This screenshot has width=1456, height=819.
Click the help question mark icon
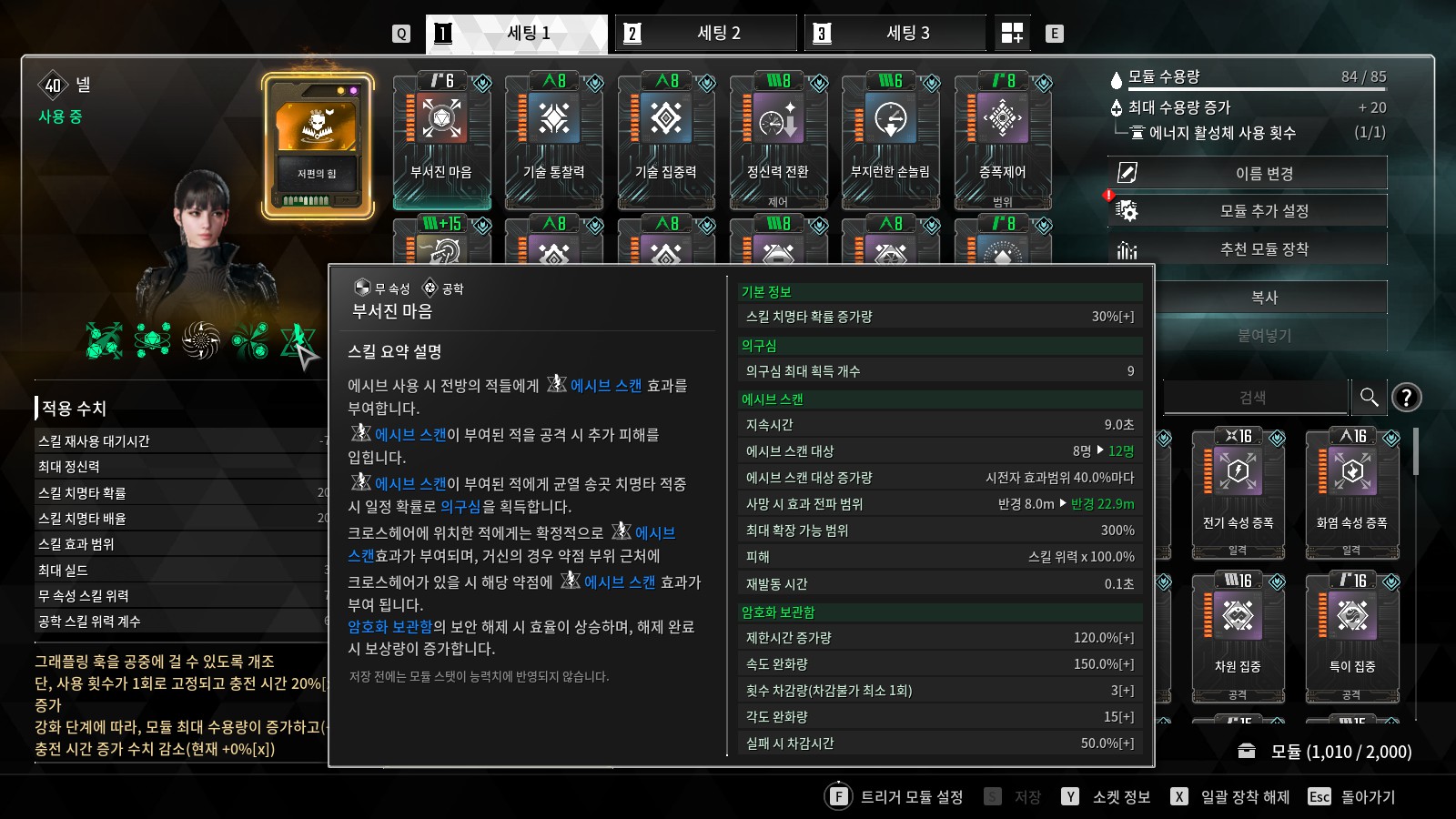click(1407, 398)
